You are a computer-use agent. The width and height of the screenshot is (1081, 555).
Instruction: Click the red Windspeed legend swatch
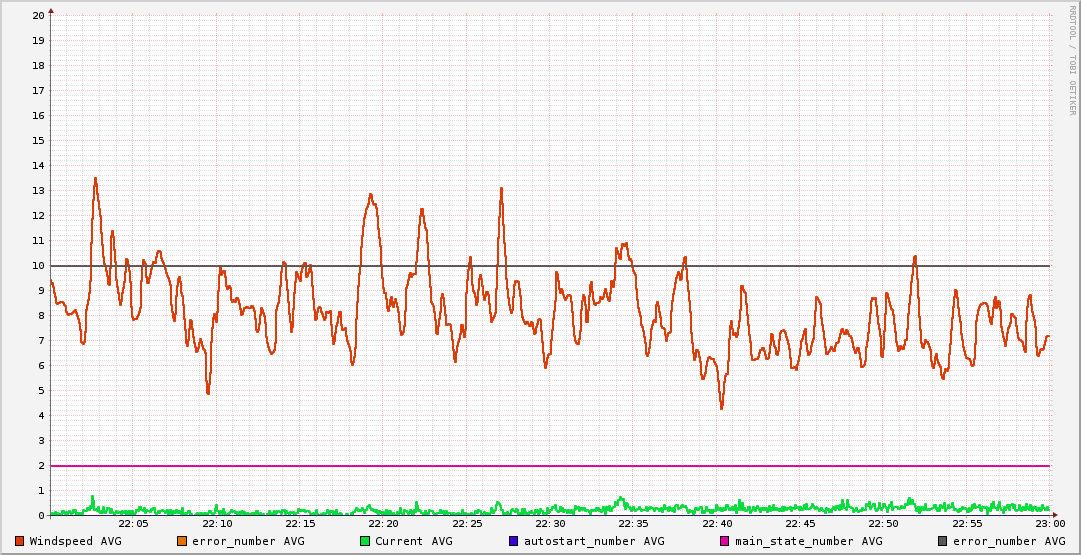pyautogui.click(x=19, y=541)
